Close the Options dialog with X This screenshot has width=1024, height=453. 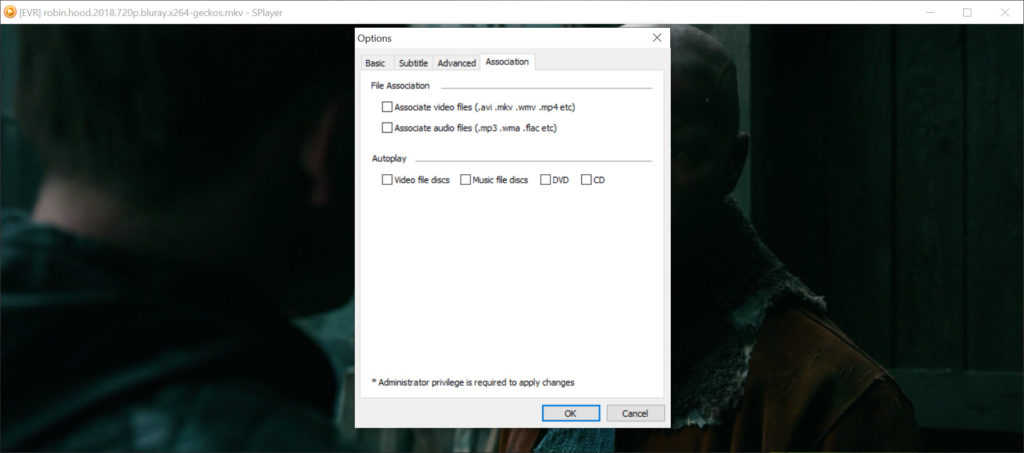click(657, 38)
